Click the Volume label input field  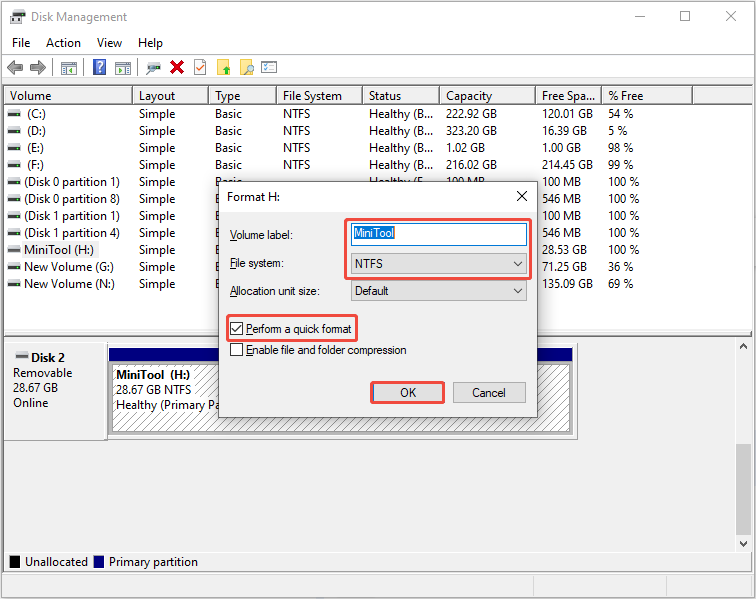[438, 234]
